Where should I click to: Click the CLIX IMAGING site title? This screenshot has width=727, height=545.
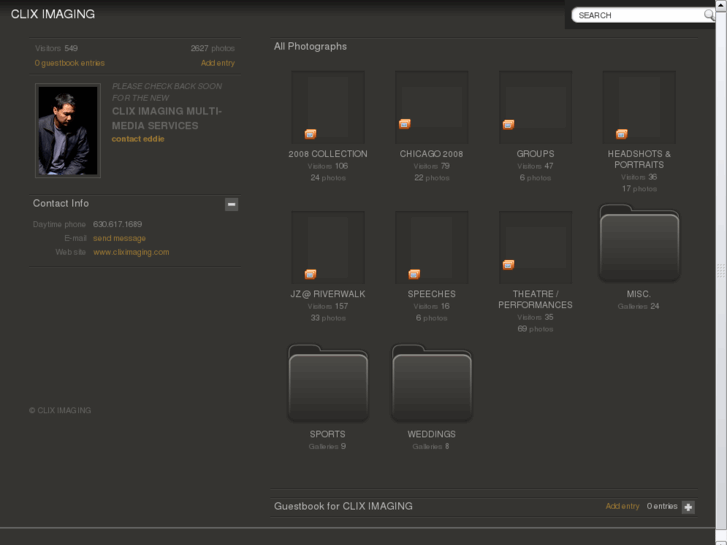tap(53, 14)
